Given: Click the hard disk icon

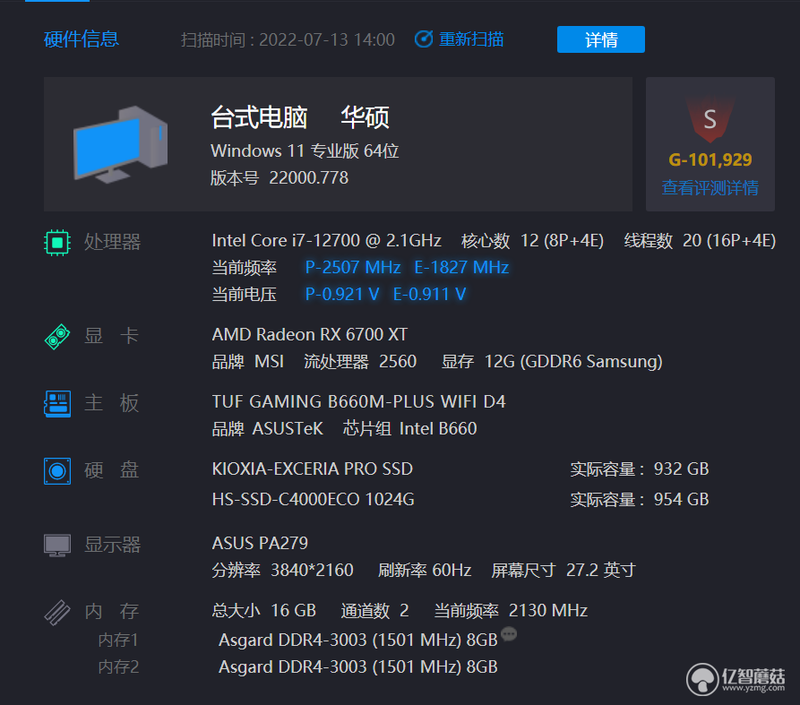Looking at the screenshot, I should [57, 471].
